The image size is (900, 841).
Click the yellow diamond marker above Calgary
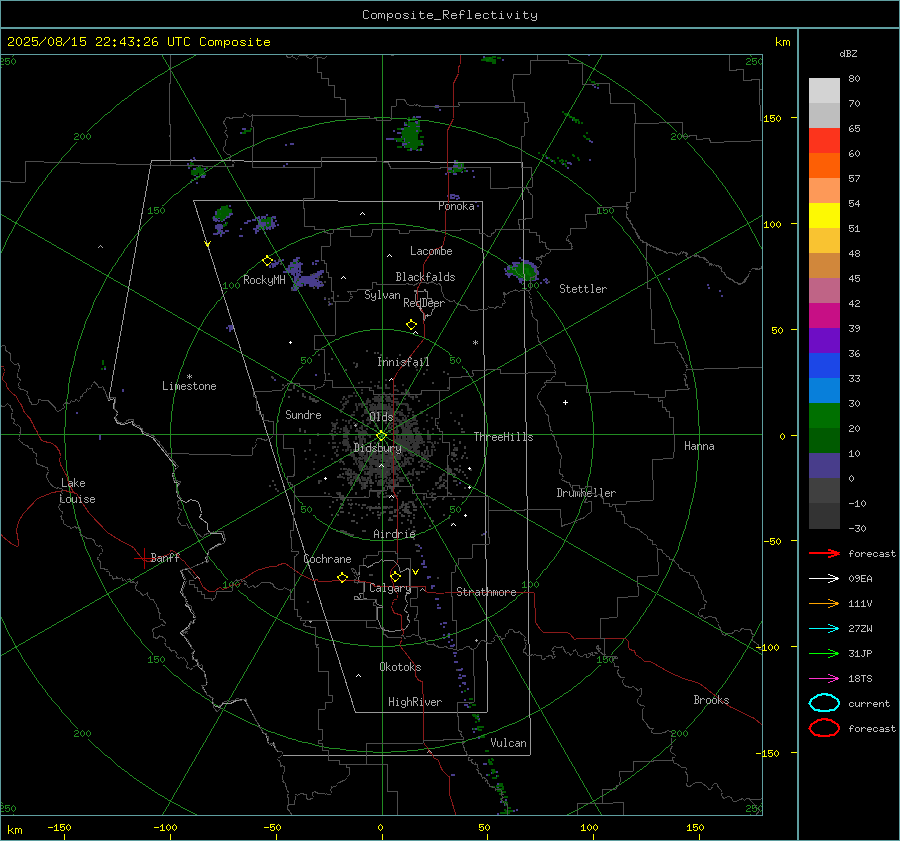395,576
